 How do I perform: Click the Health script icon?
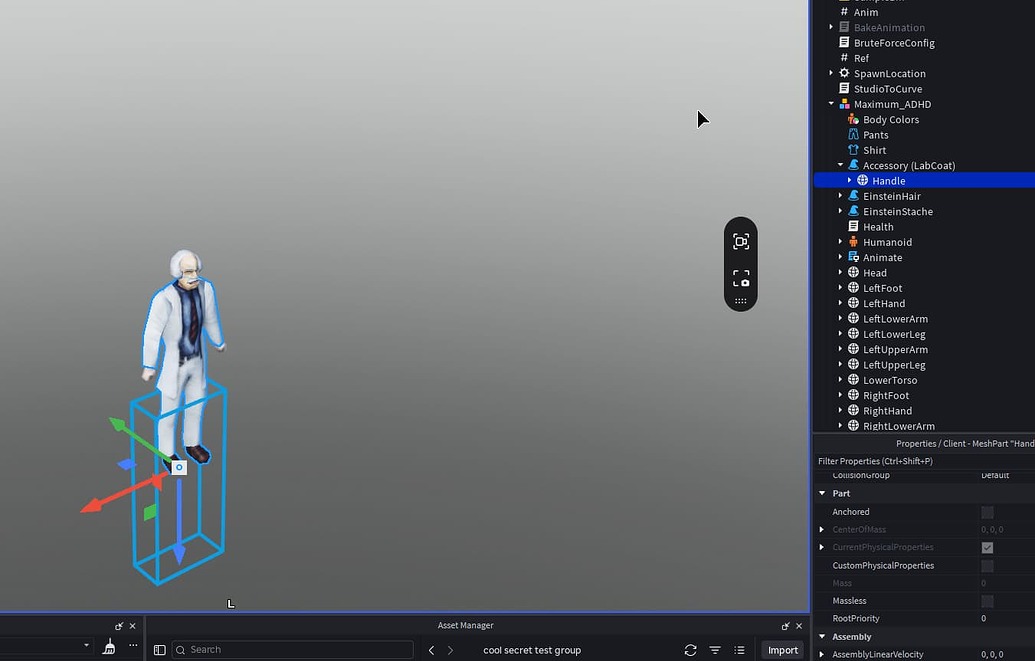(853, 226)
